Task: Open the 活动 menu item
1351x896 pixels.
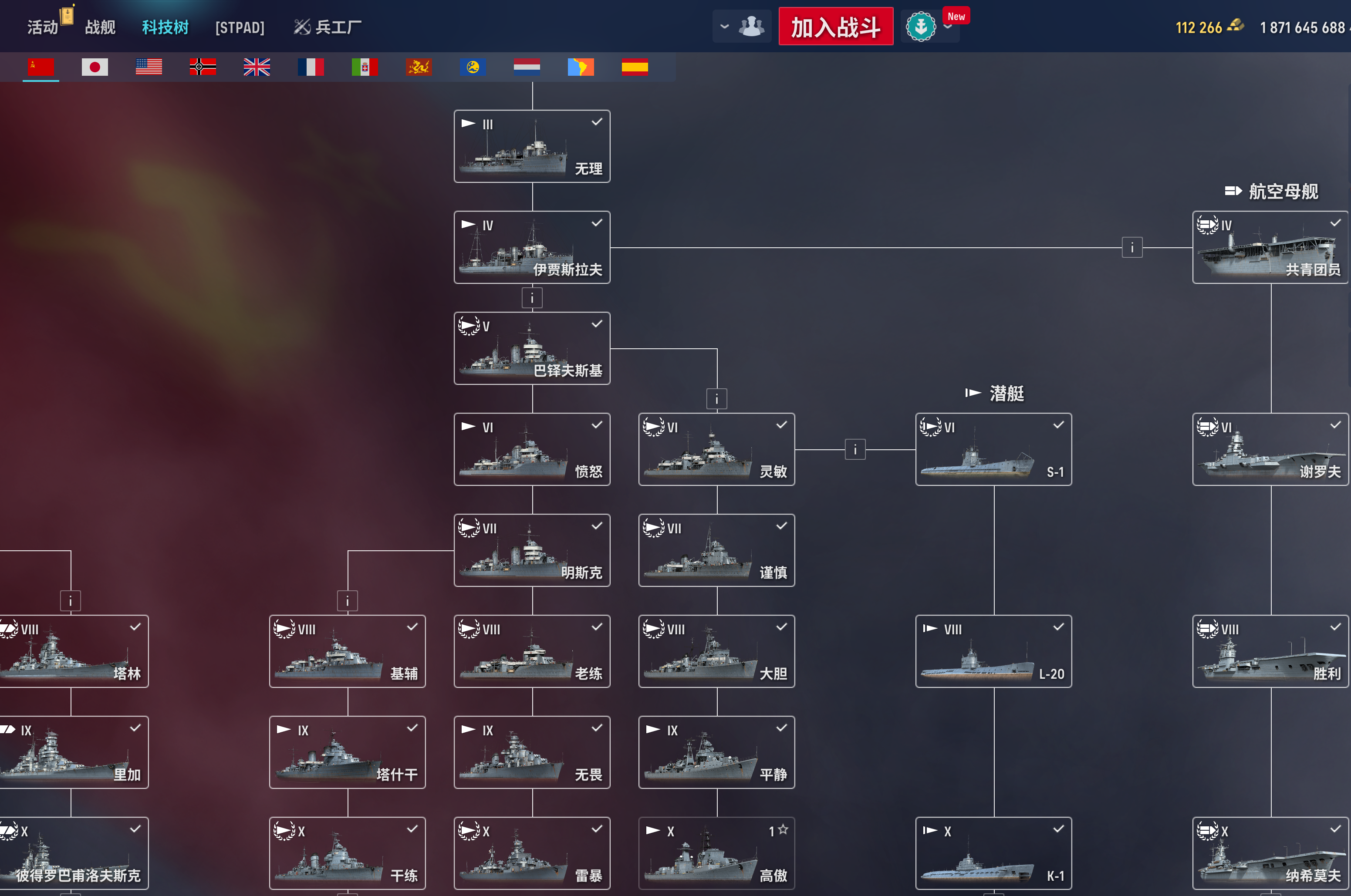Action: 43,27
